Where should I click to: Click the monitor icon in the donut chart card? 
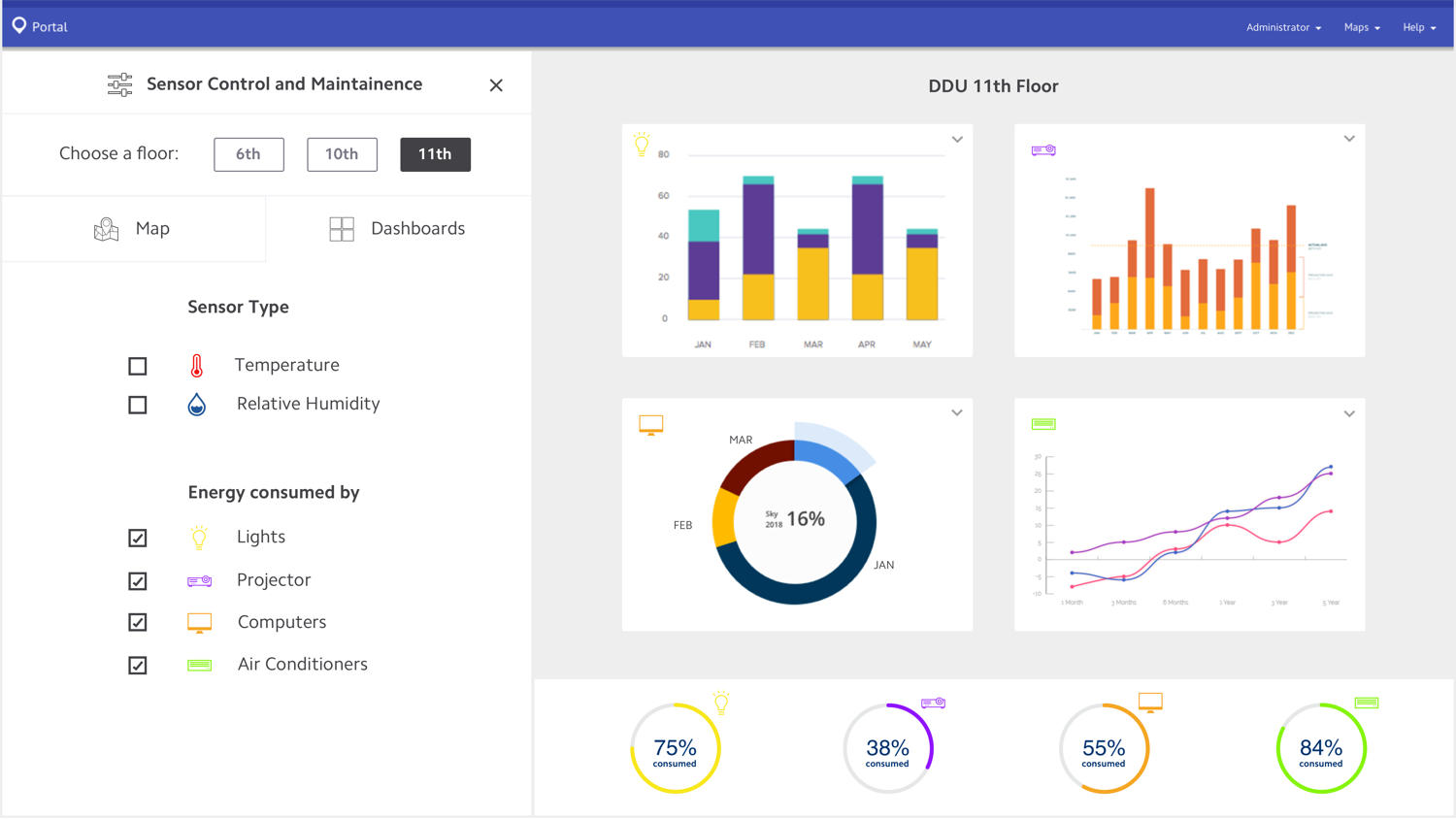(x=651, y=425)
